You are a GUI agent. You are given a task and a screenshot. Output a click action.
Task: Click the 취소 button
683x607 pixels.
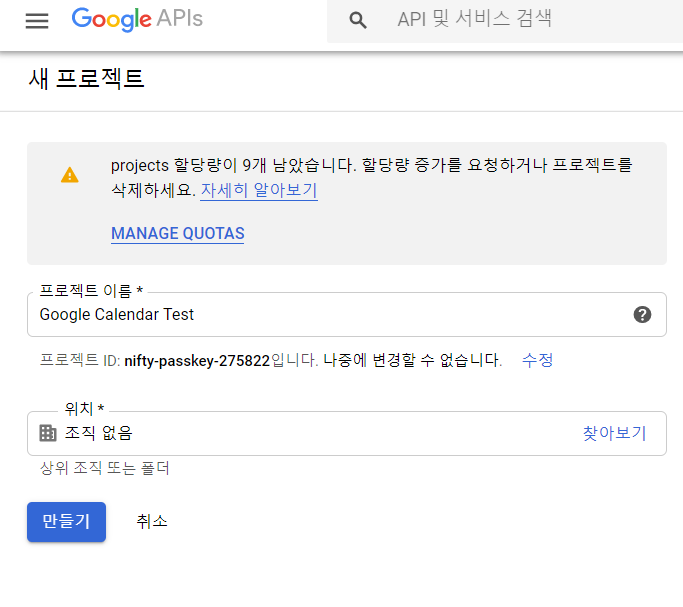(152, 522)
